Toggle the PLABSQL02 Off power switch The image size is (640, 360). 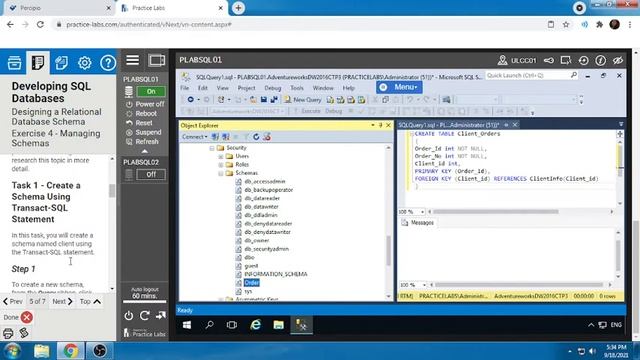[151, 174]
